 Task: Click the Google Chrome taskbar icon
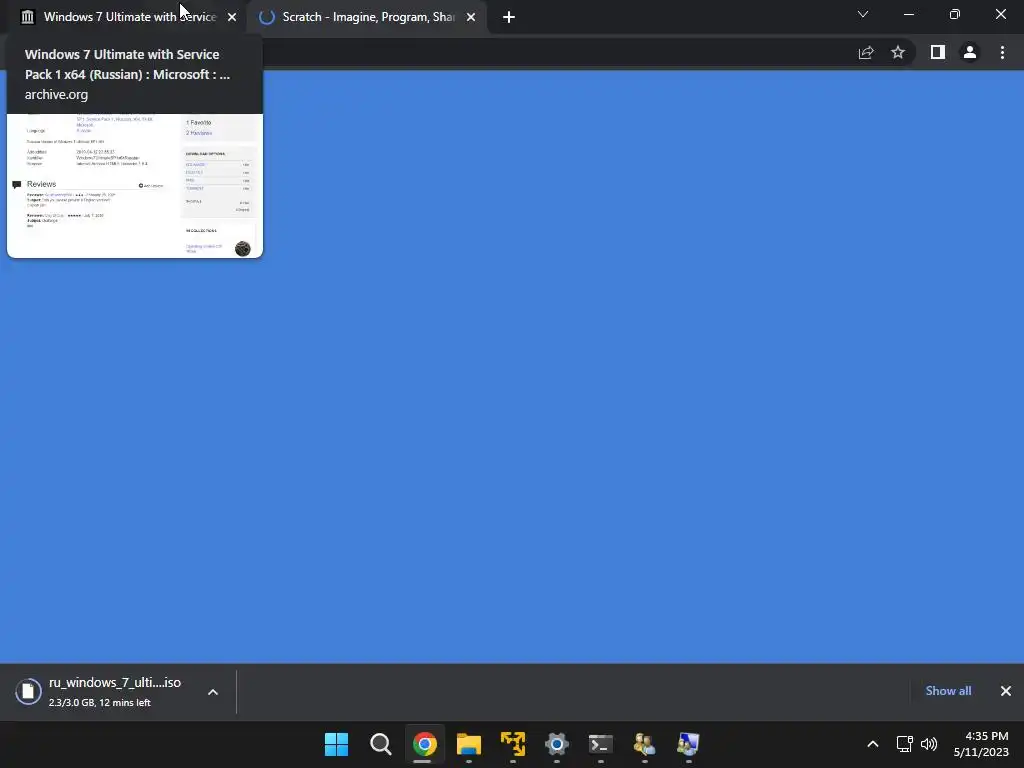pos(424,744)
